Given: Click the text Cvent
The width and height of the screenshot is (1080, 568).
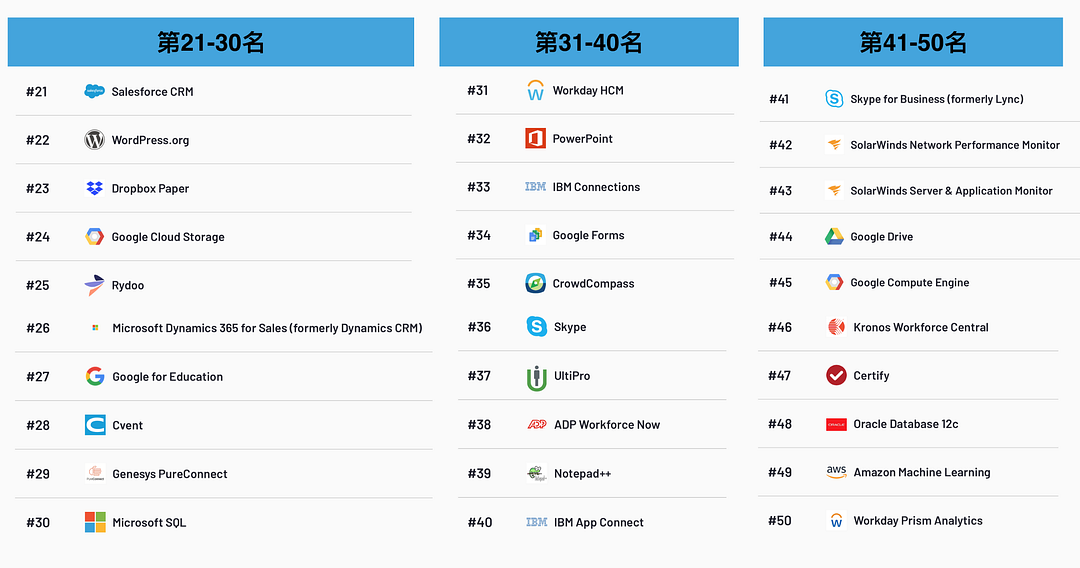Looking at the screenshot, I should coord(127,425).
